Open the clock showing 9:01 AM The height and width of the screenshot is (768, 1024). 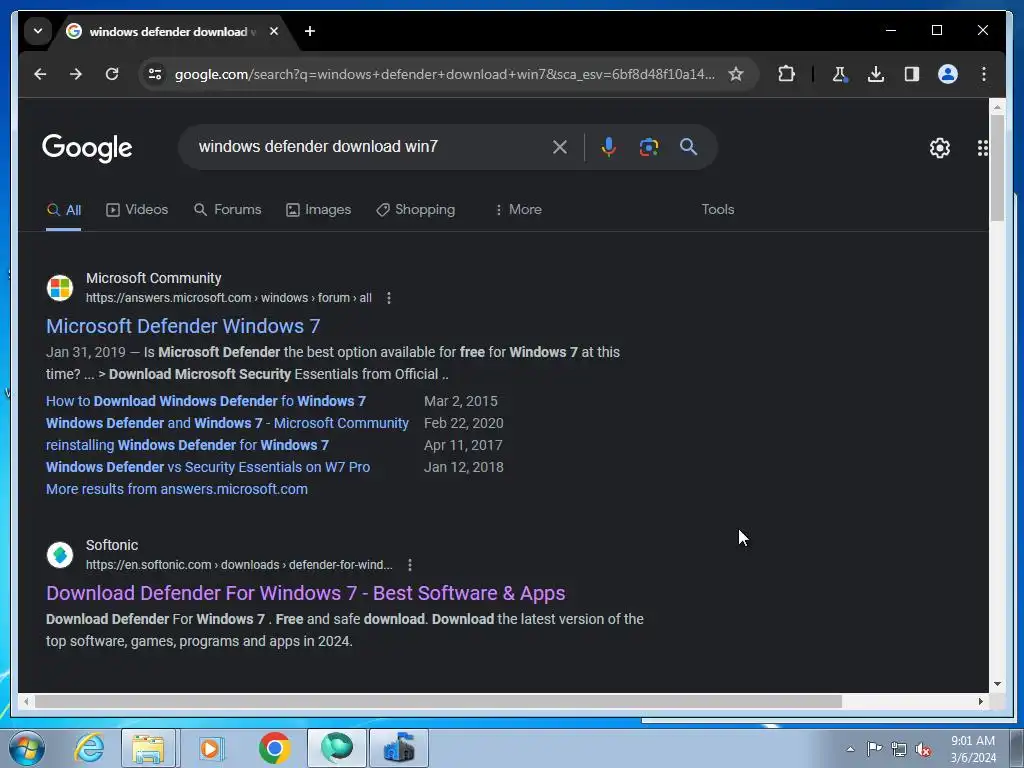click(973, 749)
